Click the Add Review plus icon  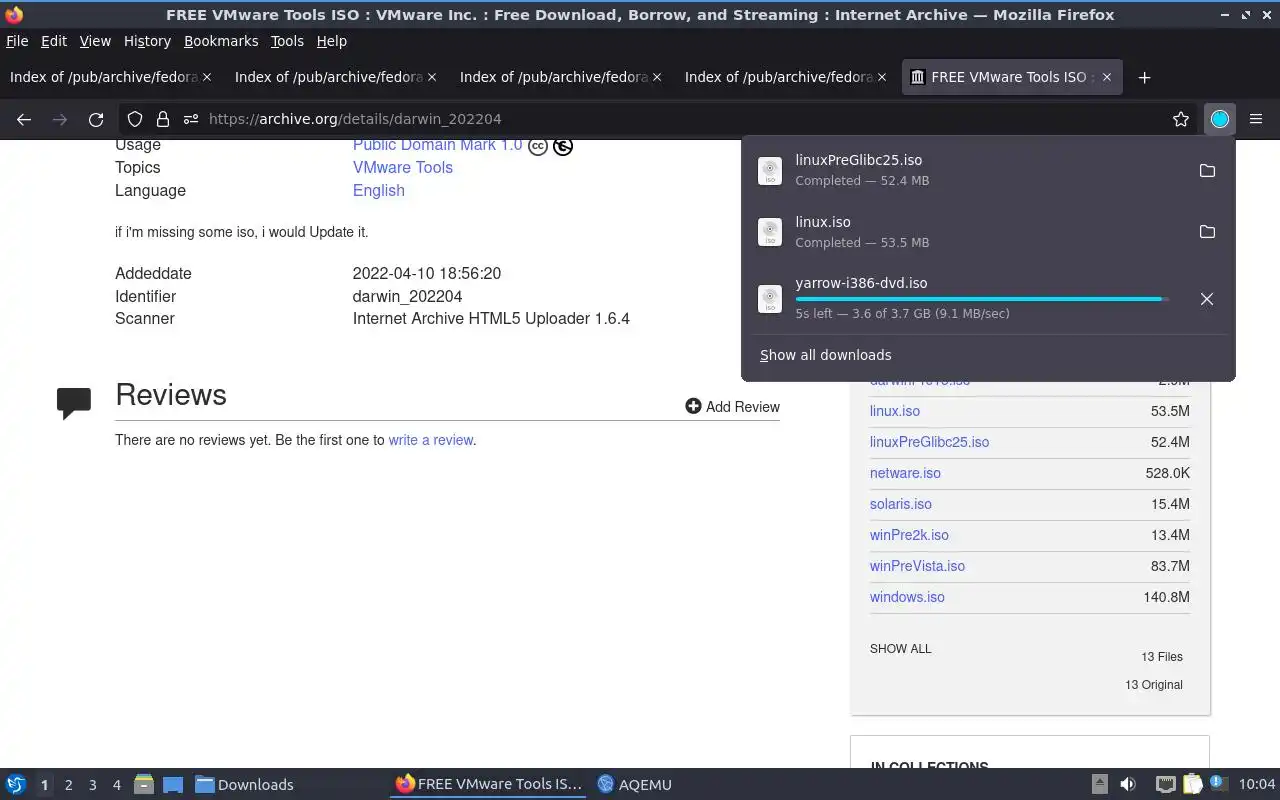[693, 406]
